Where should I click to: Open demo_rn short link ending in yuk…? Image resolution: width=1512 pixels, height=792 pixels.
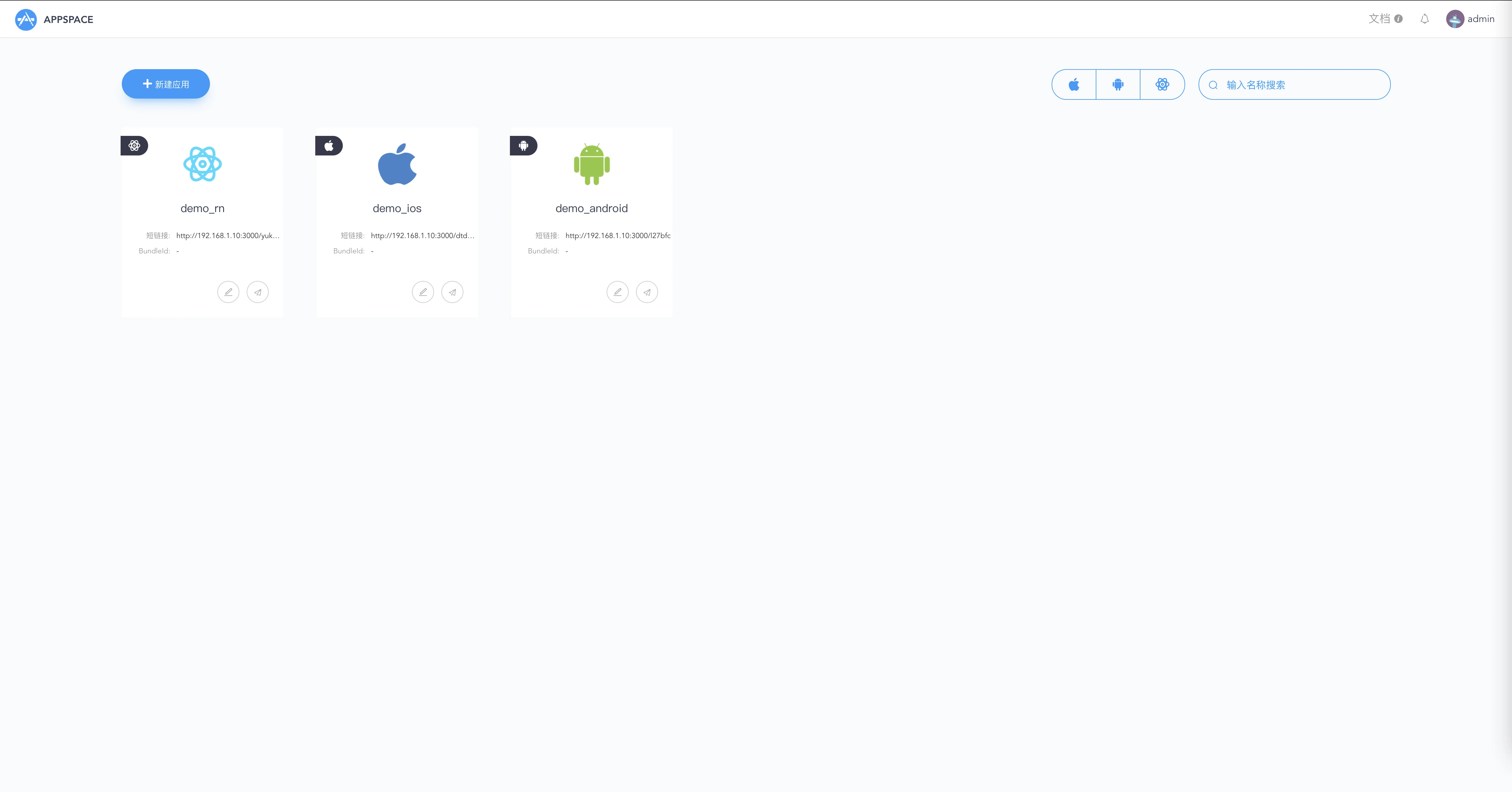point(228,235)
